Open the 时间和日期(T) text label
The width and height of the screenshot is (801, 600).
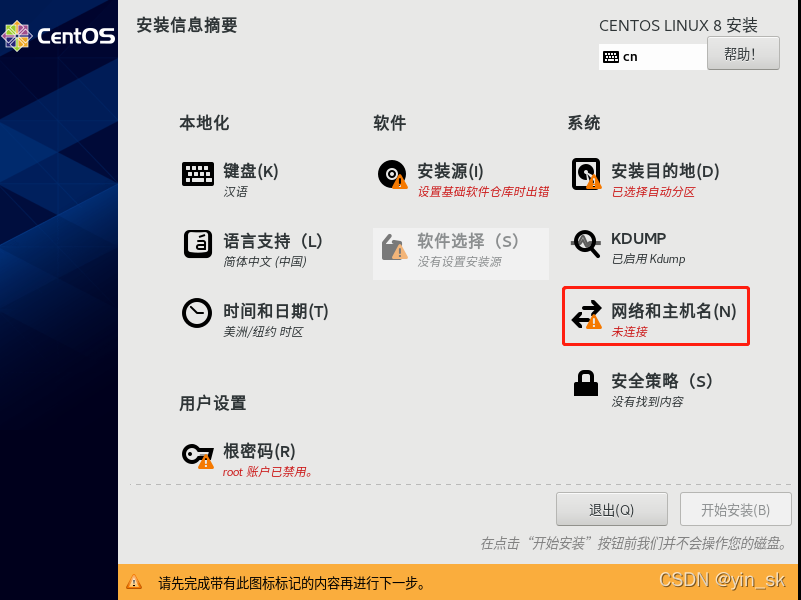(x=275, y=311)
